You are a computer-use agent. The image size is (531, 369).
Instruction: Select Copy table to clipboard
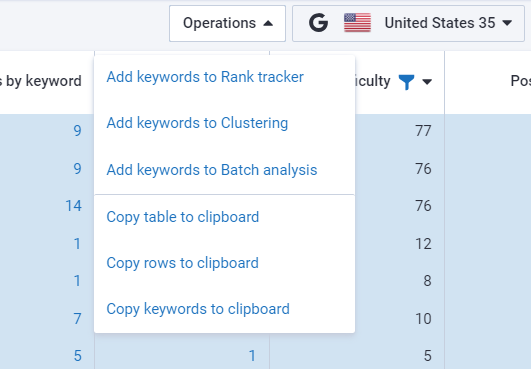183,217
